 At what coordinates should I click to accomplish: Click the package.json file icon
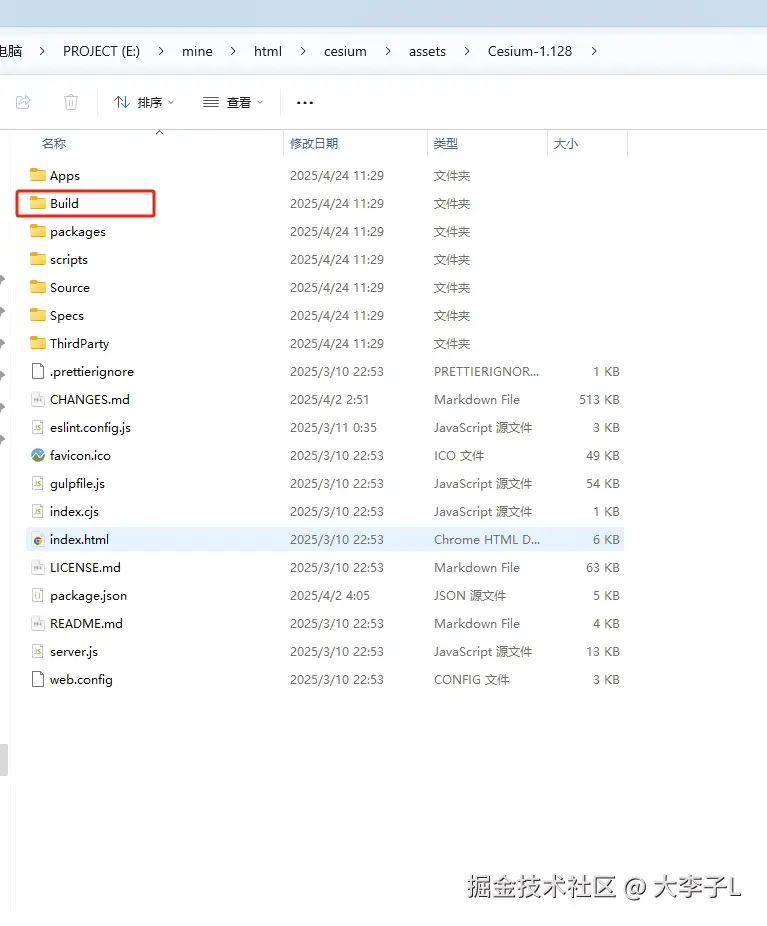(x=38, y=595)
